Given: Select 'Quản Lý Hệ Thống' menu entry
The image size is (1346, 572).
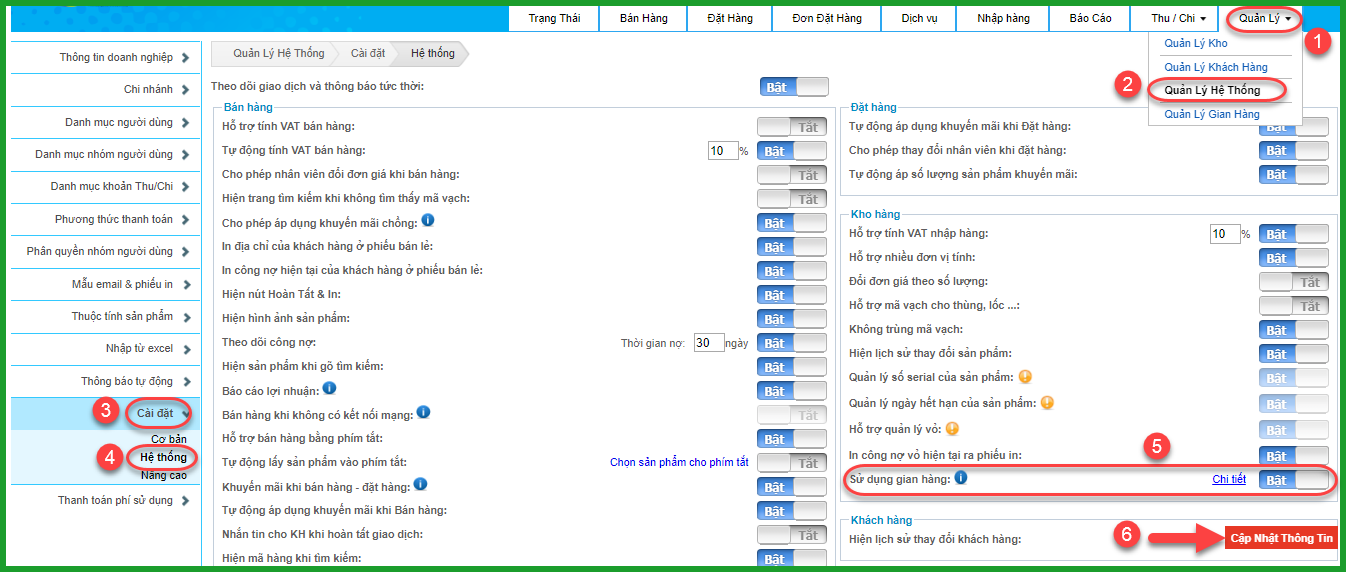Looking at the screenshot, I should 1212,90.
